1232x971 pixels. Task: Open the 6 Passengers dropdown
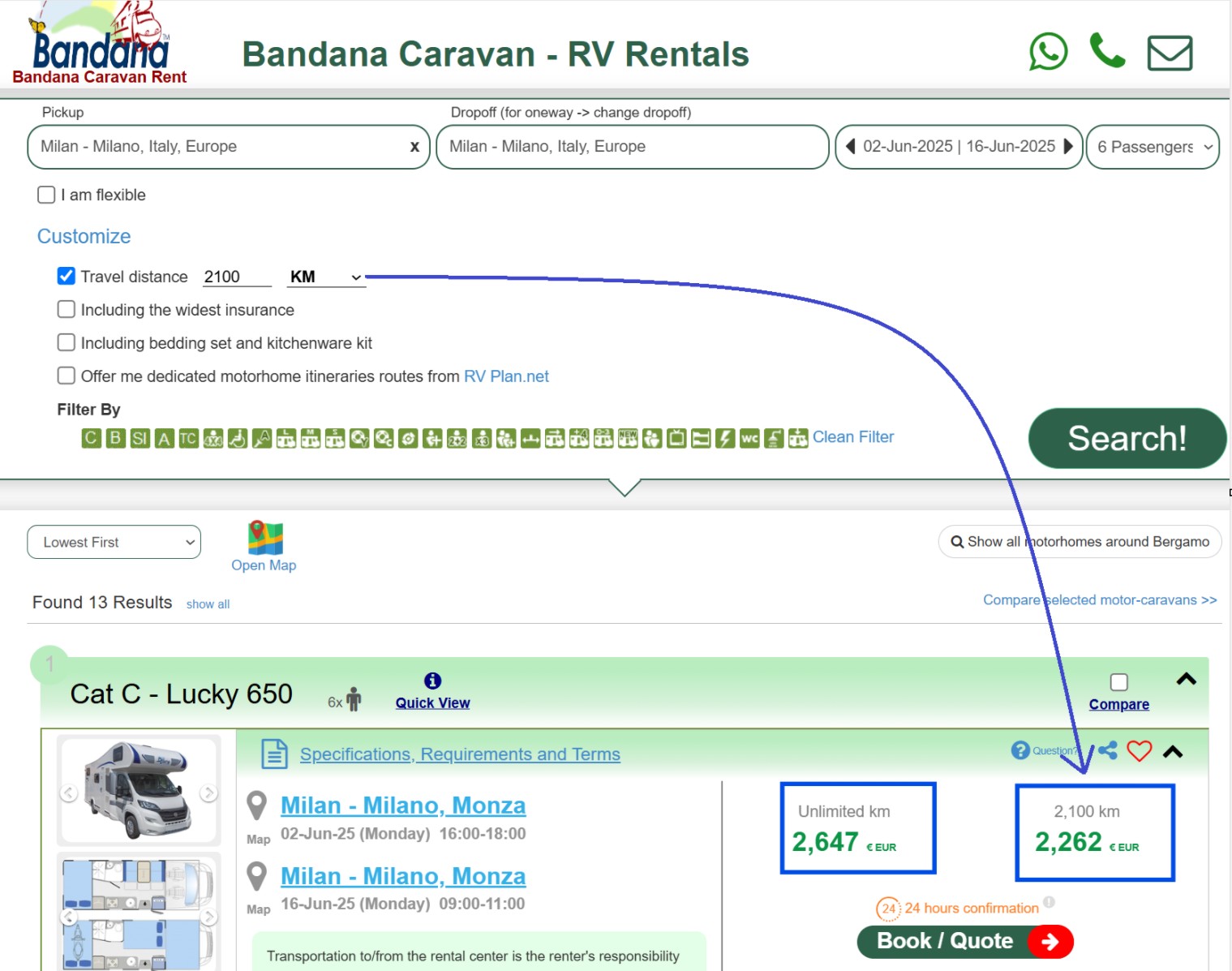[x=1153, y=147]
